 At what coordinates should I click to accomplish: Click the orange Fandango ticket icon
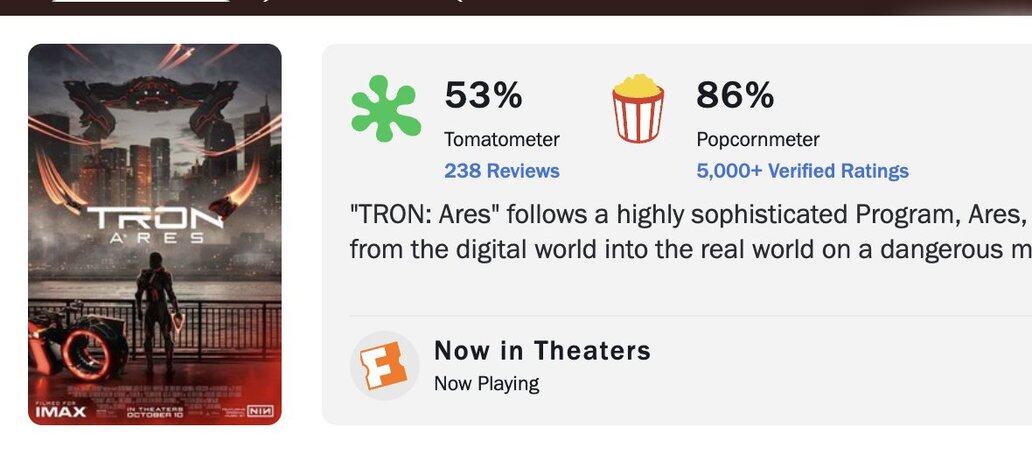[x=385, y=366]
